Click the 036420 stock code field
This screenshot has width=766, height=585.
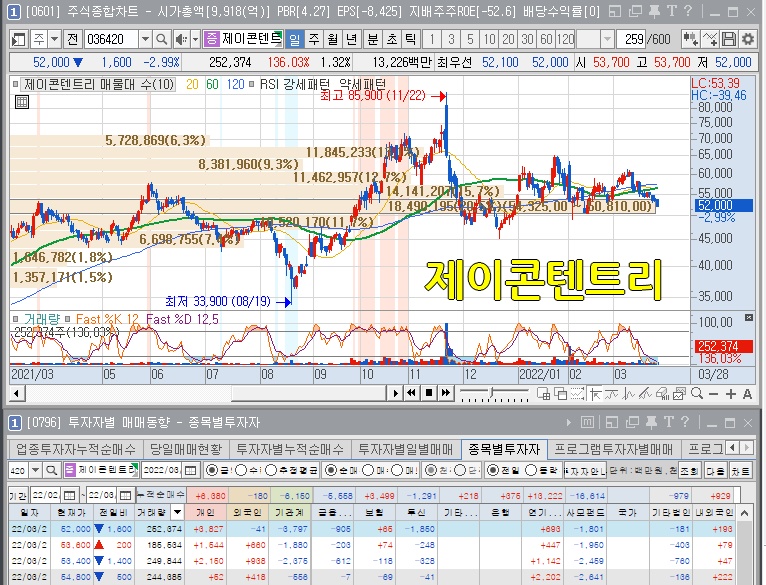click(x=111, y=39)
